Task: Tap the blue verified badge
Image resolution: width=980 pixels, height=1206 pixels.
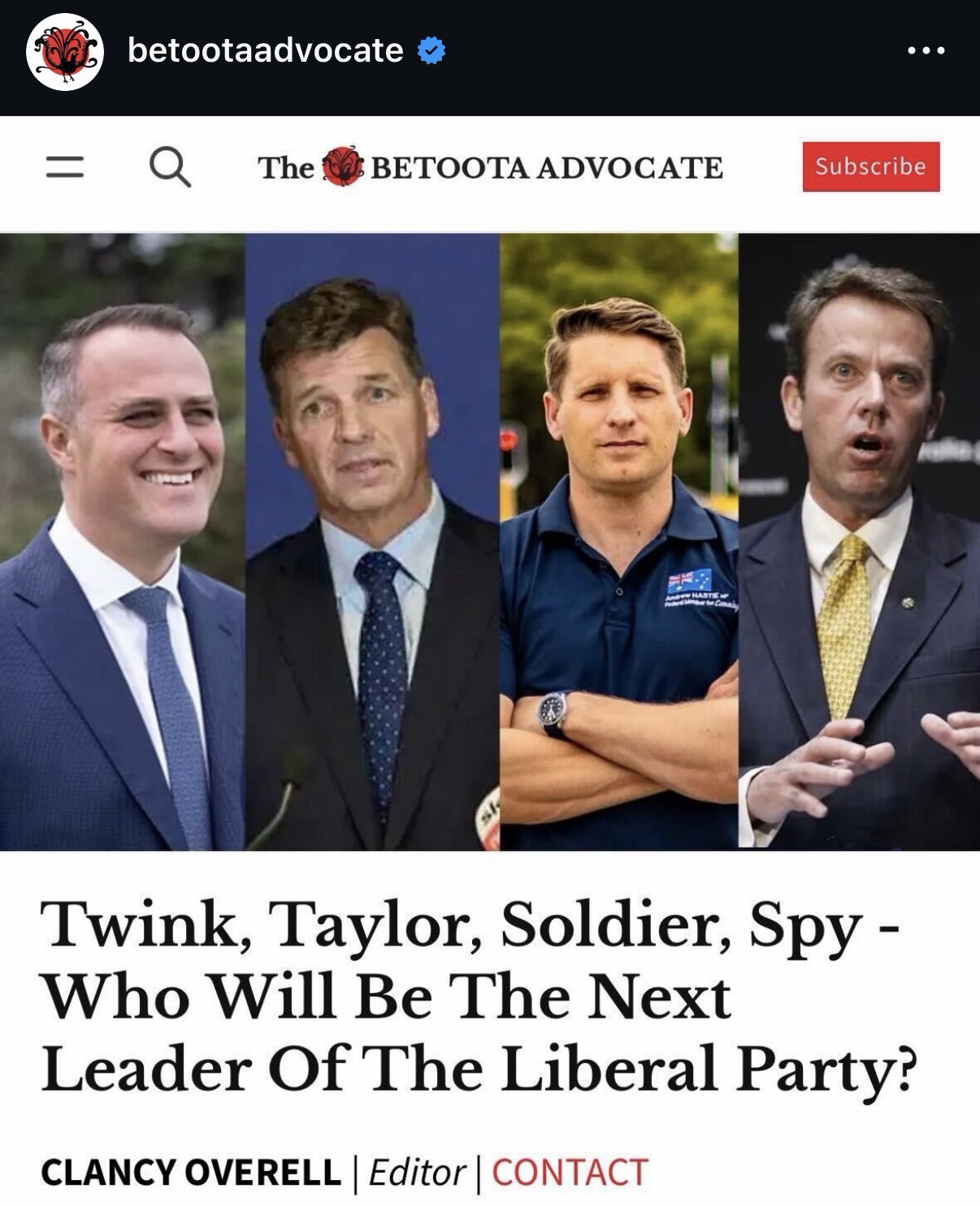Action: coord(431,51)
